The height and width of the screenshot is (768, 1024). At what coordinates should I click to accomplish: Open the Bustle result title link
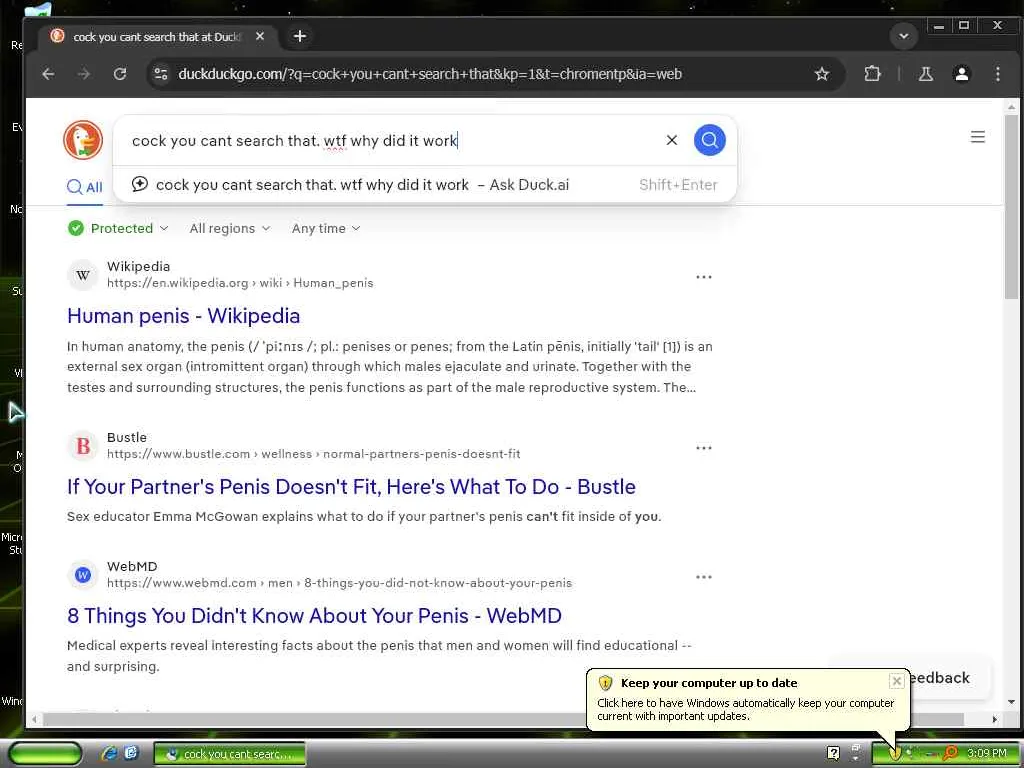(x=351, y=487)
